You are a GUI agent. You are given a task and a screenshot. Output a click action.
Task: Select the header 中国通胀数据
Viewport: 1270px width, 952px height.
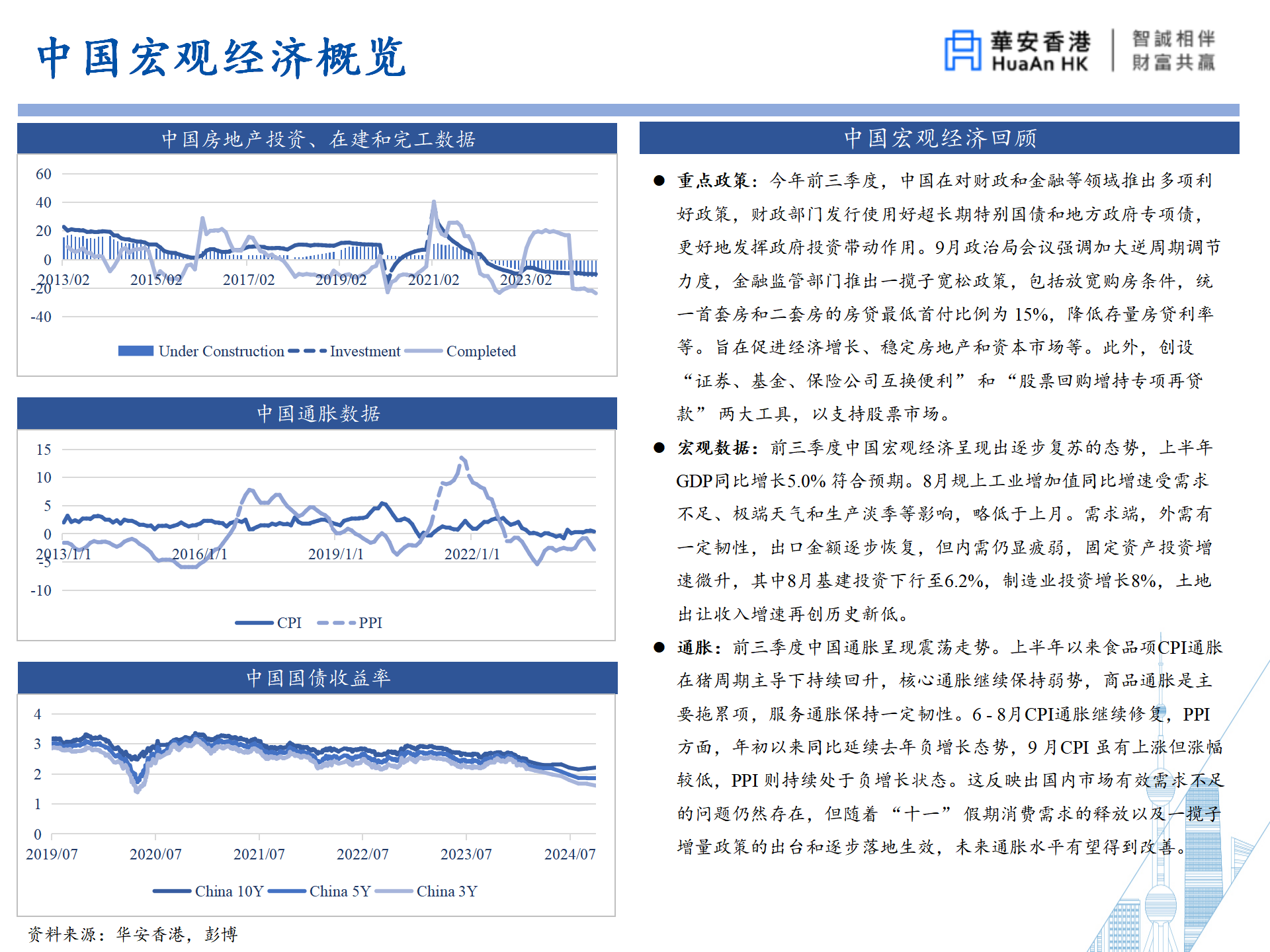tap(318, 414)
